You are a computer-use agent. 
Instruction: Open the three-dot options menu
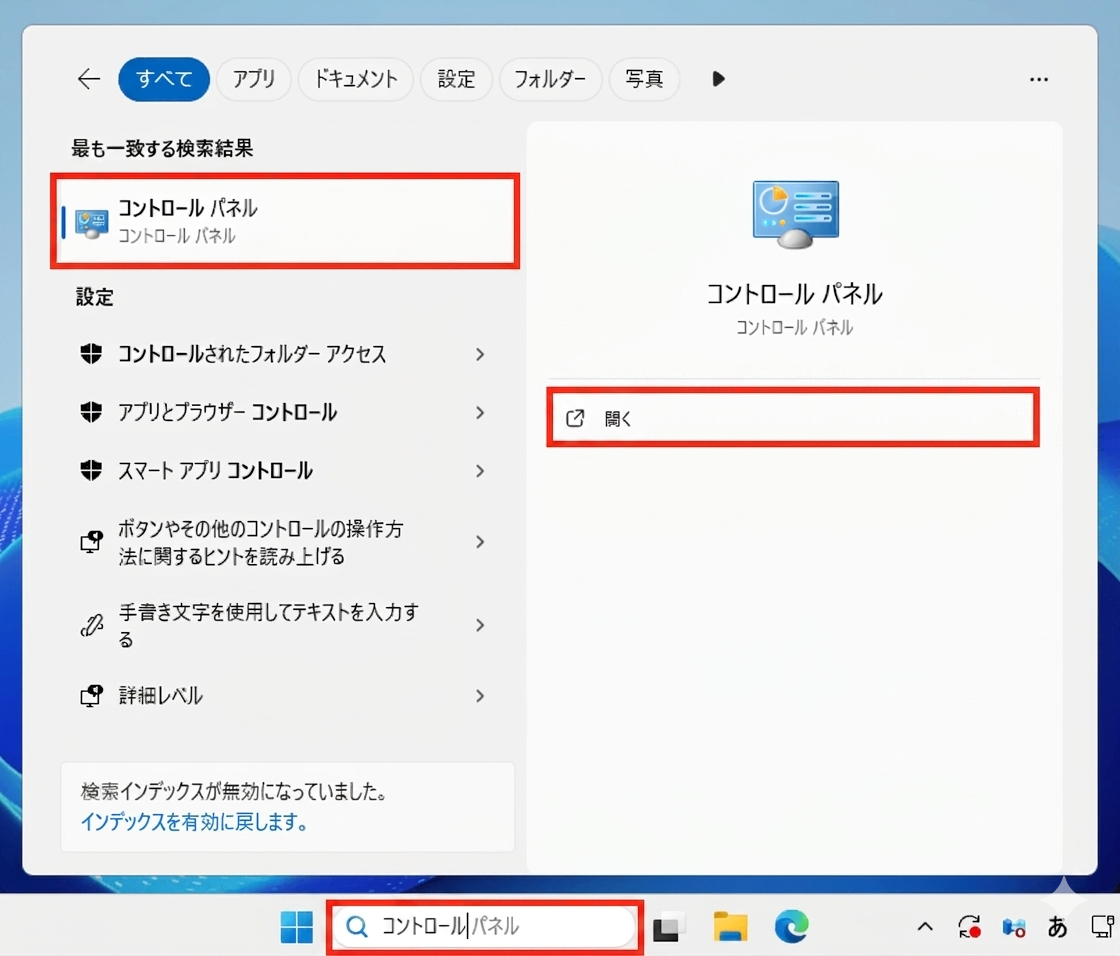1039,79
